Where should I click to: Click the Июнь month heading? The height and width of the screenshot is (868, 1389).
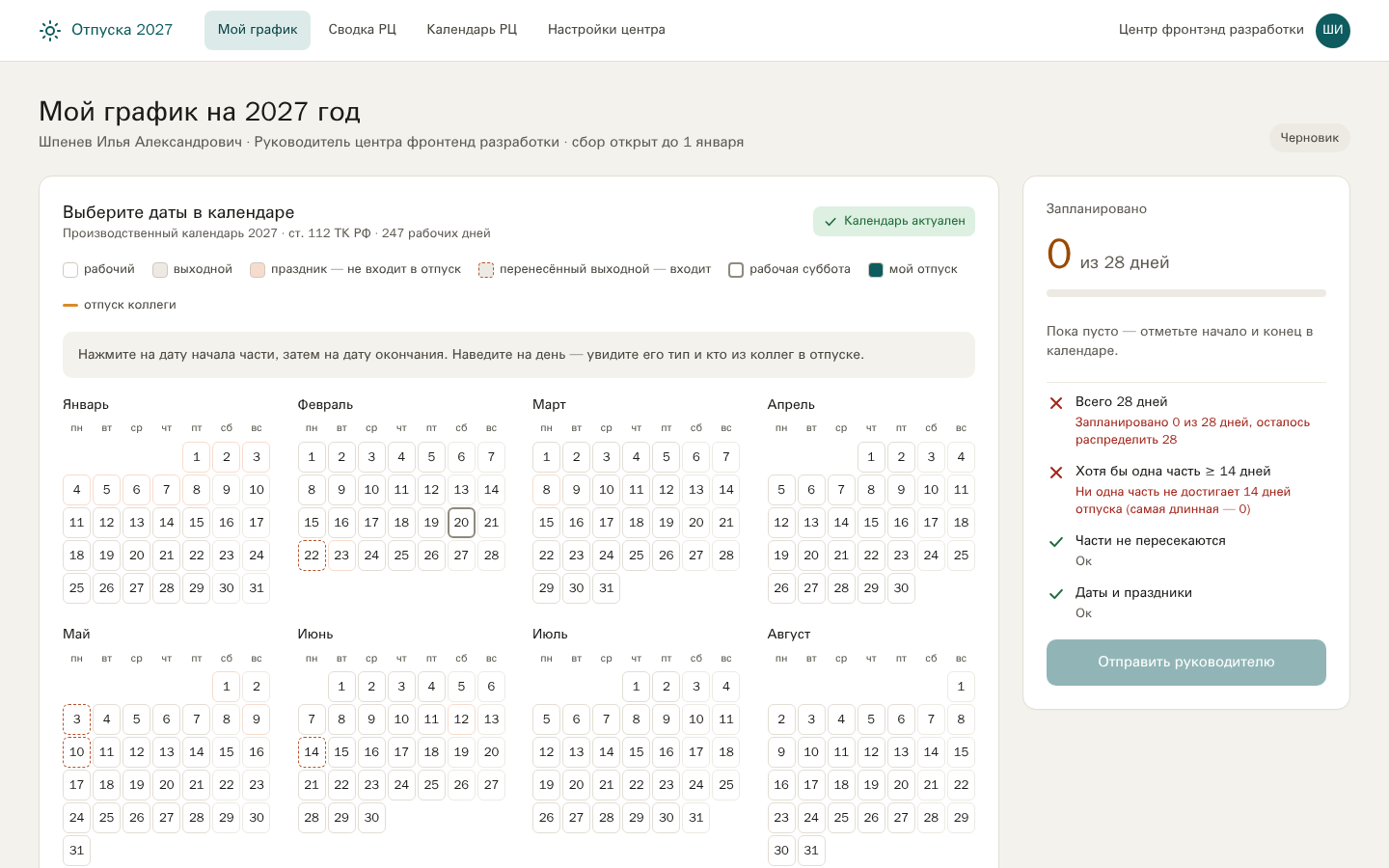[315, 635]
